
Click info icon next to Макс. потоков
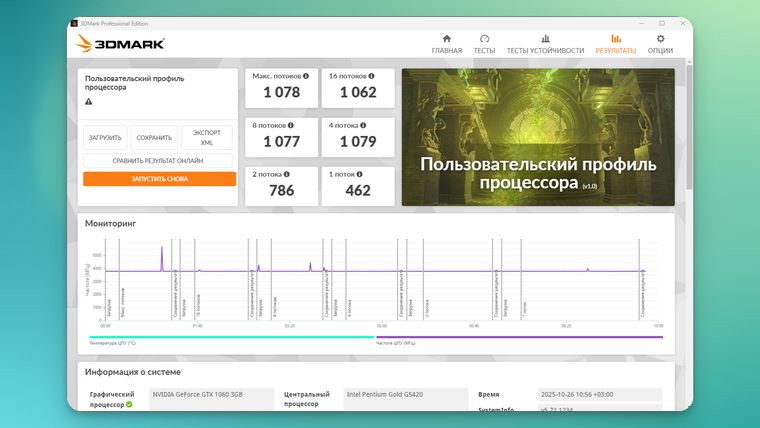point(306,76)
